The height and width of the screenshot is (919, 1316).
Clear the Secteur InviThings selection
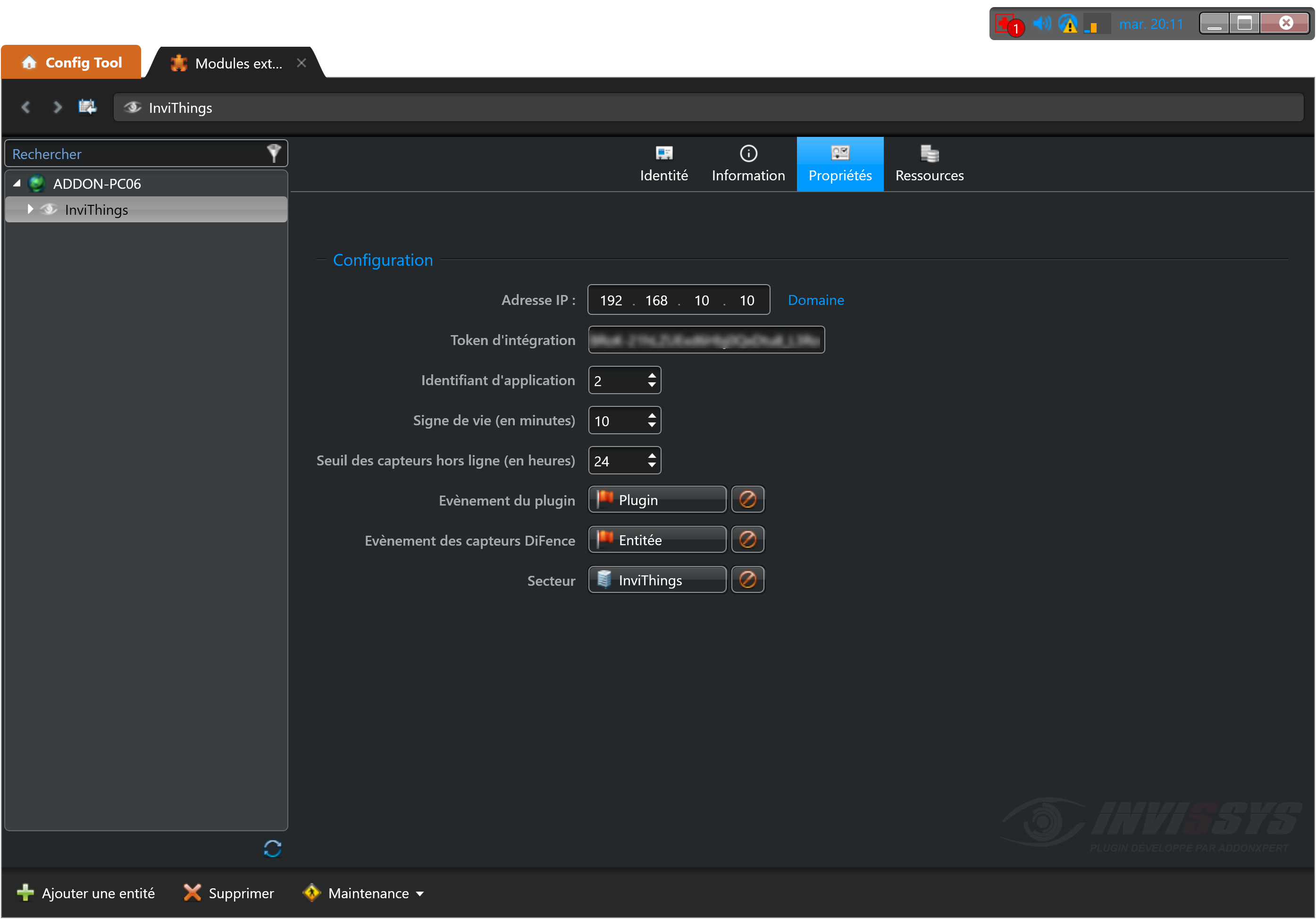point(747,580)
